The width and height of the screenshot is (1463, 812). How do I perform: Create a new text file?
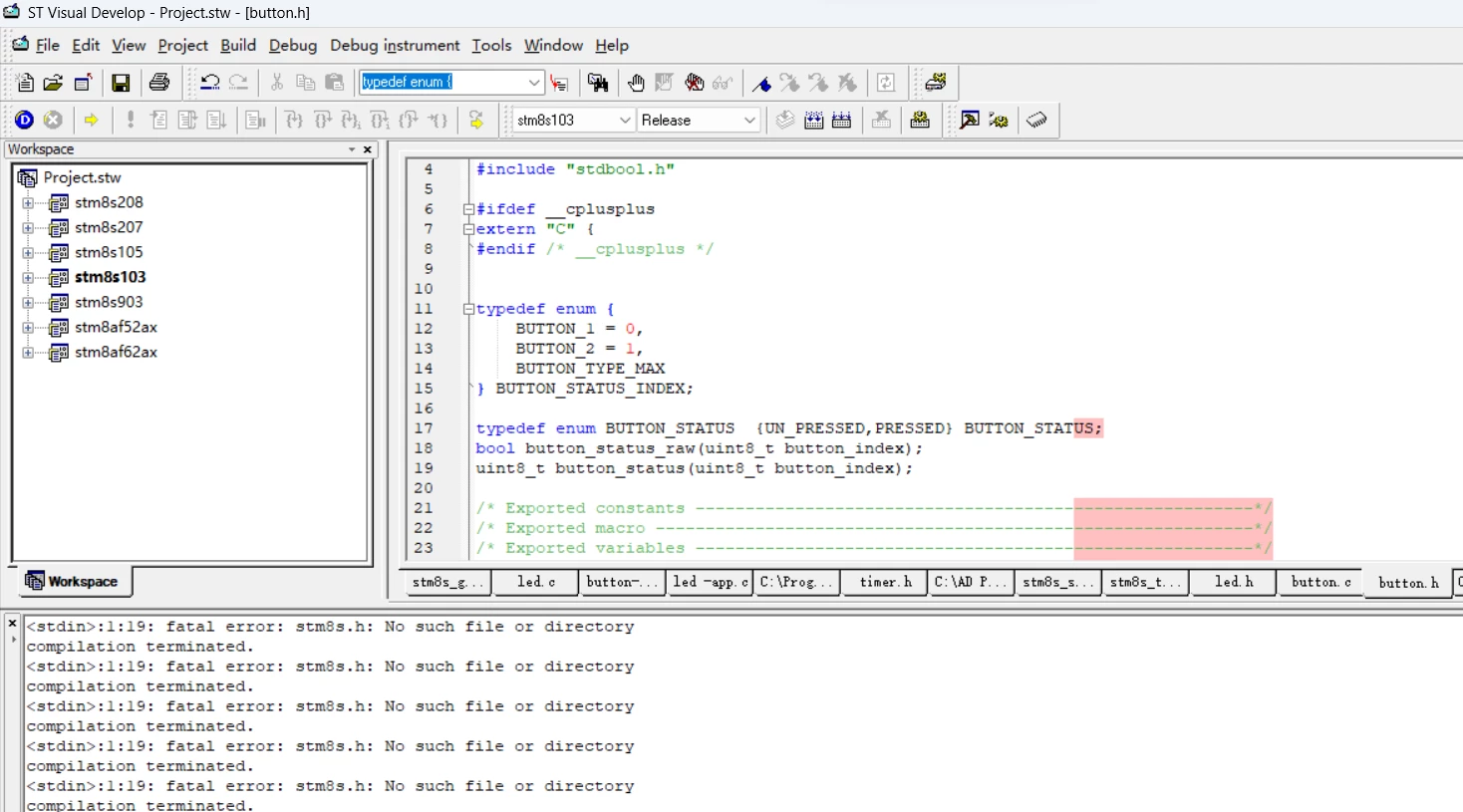point(25,83)
